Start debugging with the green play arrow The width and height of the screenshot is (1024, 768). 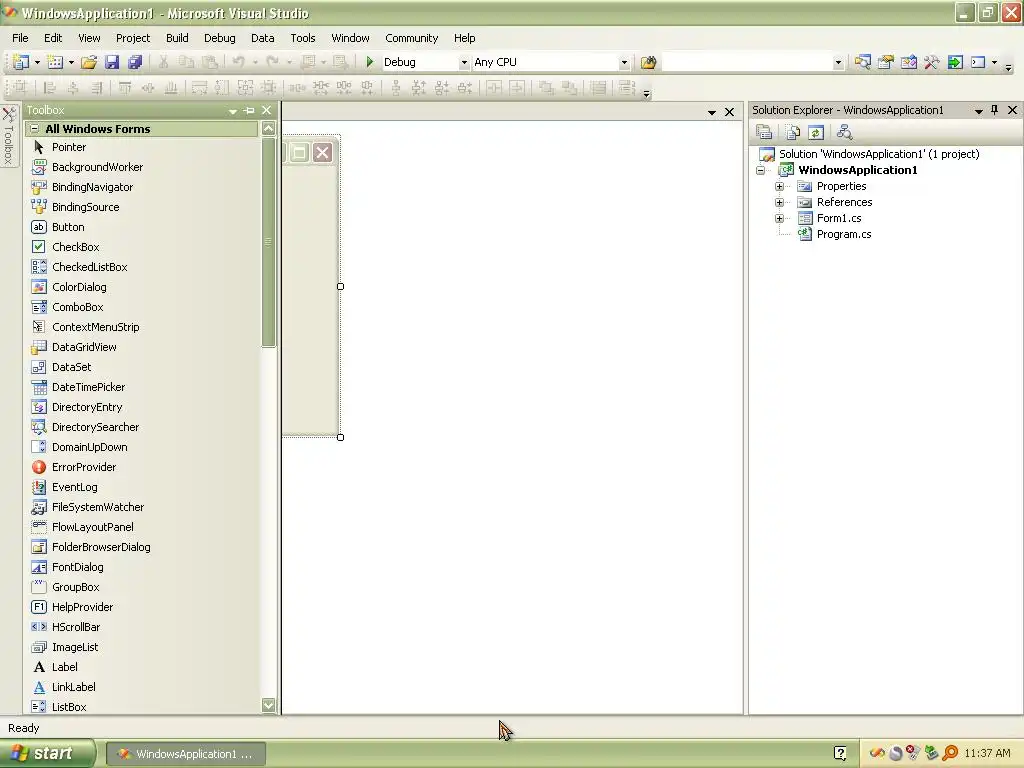(370, 62)
